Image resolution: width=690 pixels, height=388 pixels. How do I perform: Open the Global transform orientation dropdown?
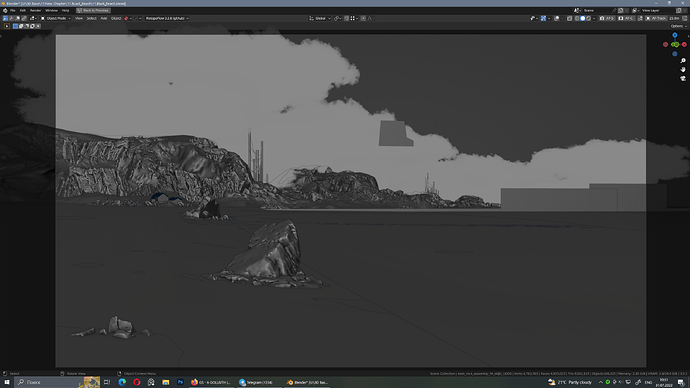tap(320, 18)
